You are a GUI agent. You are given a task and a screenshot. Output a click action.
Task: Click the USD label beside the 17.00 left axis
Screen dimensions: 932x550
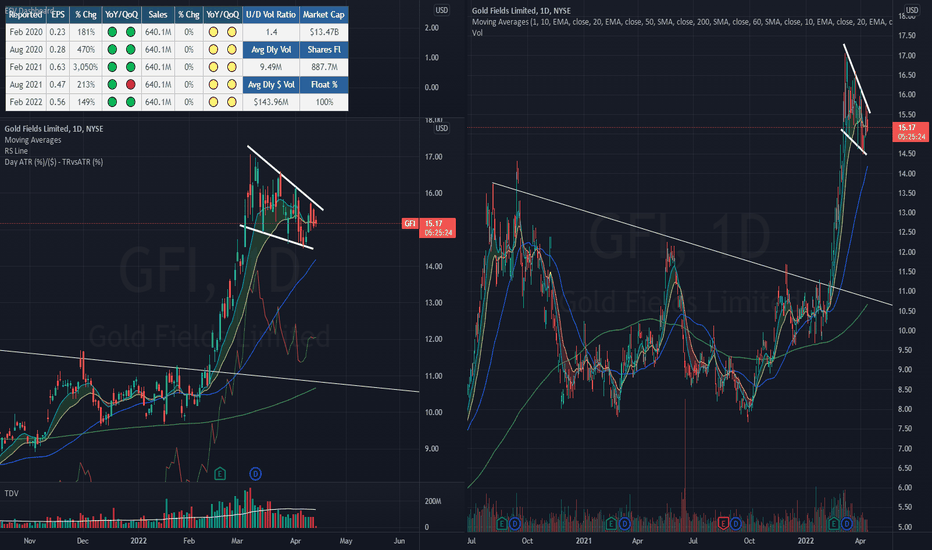tap(442, 128)
